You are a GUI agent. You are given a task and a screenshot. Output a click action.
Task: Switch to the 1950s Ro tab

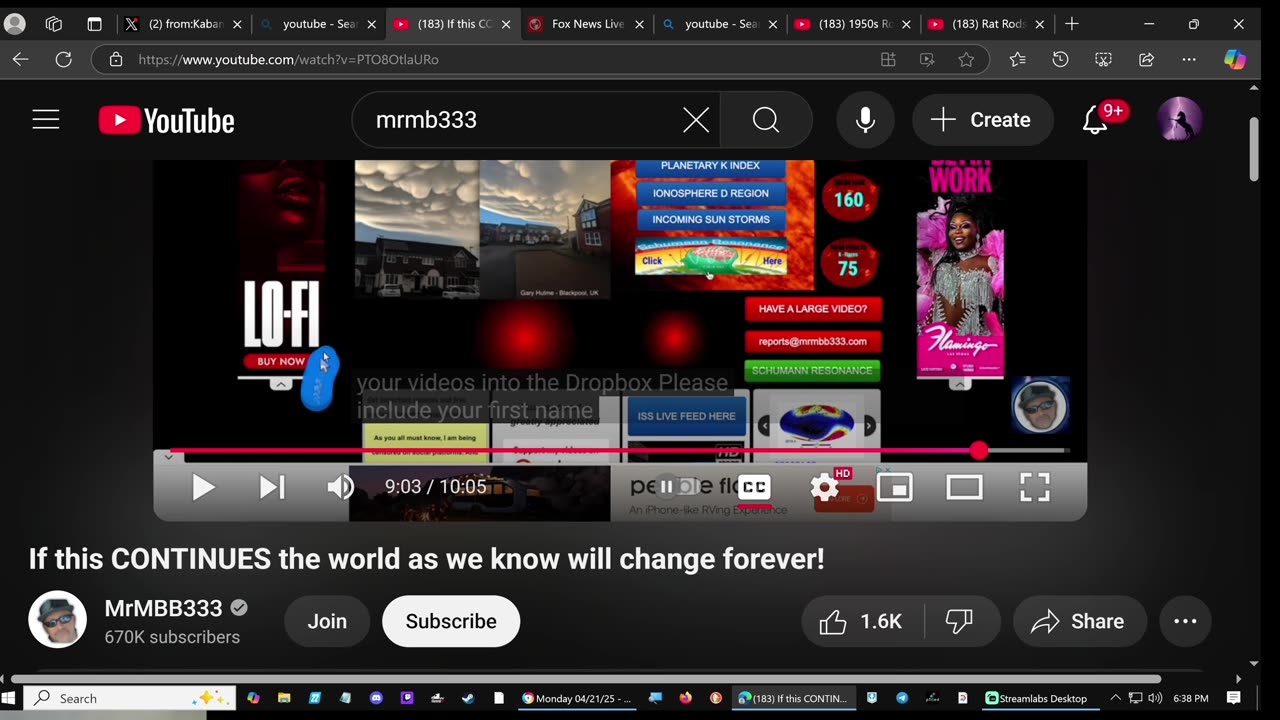pyautogui.click(x=854, y=24)
